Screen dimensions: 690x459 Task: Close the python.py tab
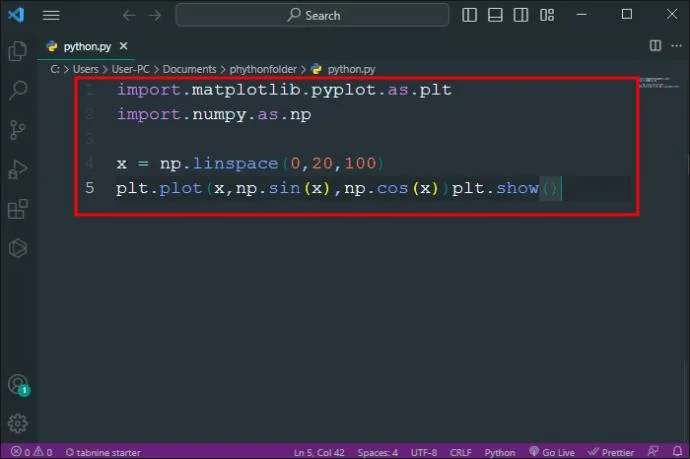point(124,46)
